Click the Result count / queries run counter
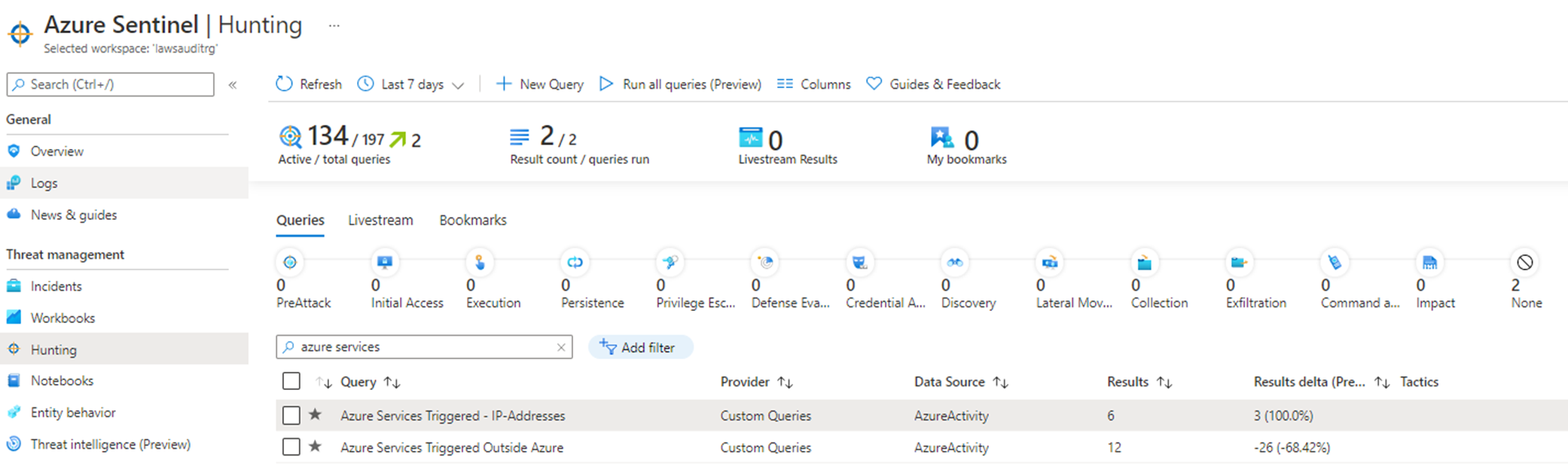1568x472 pixels. click(579, 145)
